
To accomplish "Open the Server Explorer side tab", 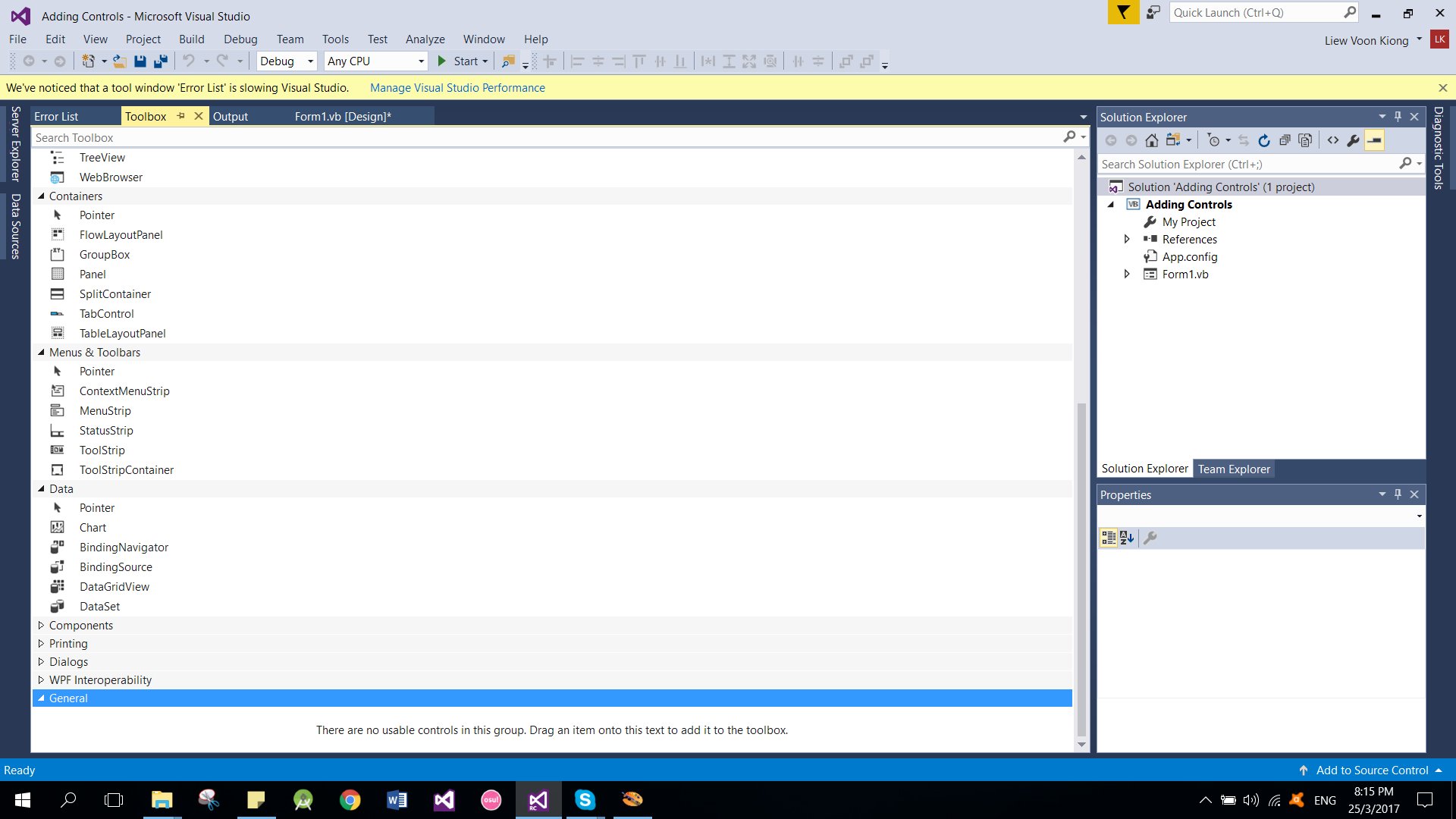I will click(x=15, y=144).
